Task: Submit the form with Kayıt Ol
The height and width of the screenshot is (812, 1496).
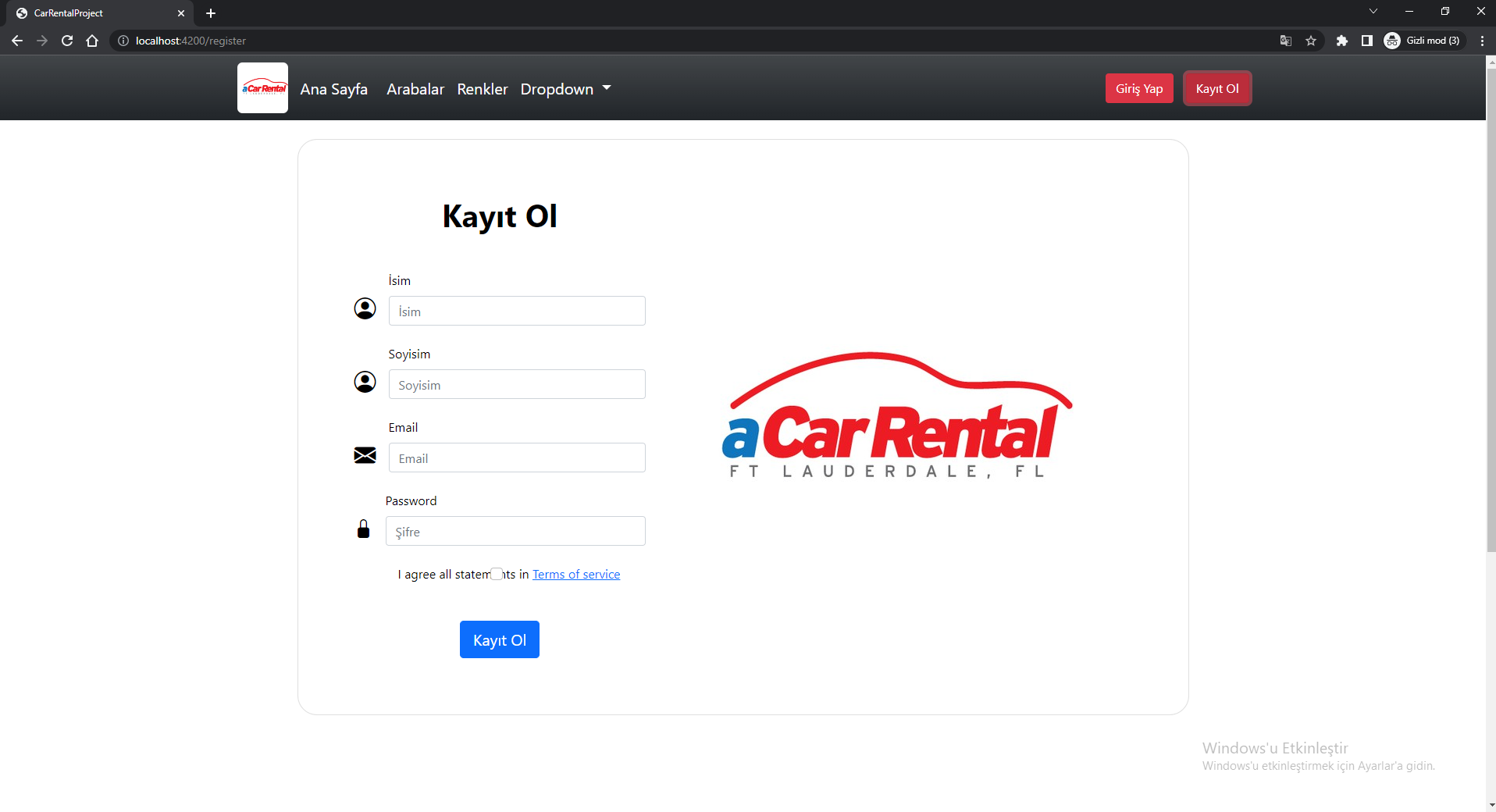Action: pyautogui.click(x=499, y=639)
